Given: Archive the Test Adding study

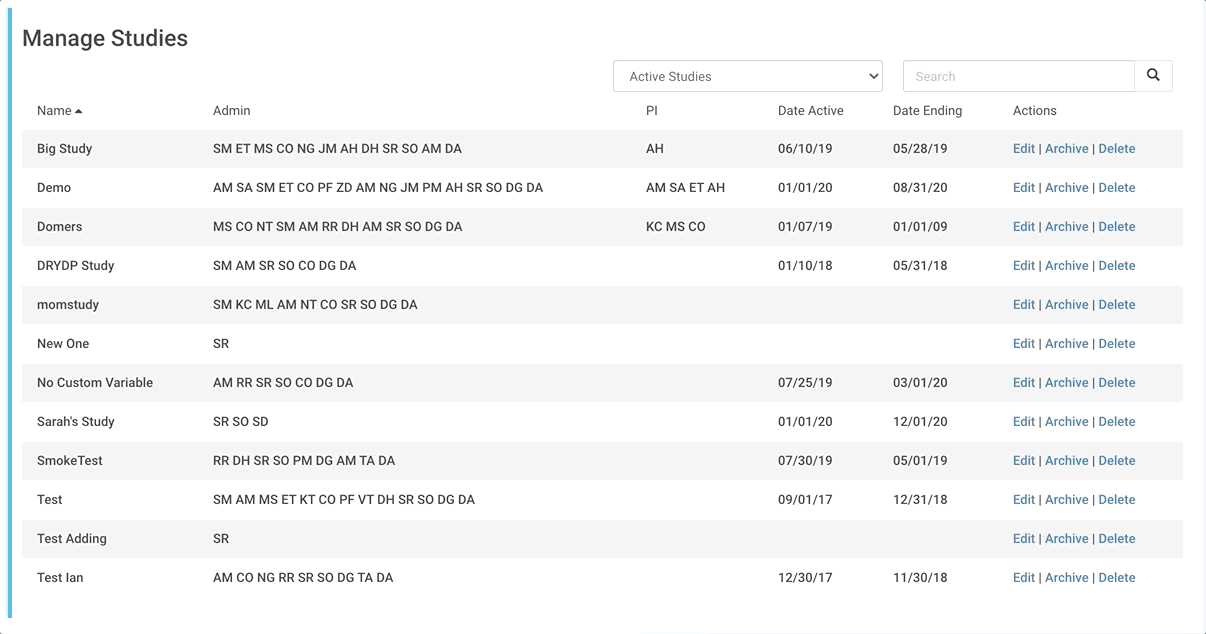Looking at the screenshot, I should click(1066, 539).
